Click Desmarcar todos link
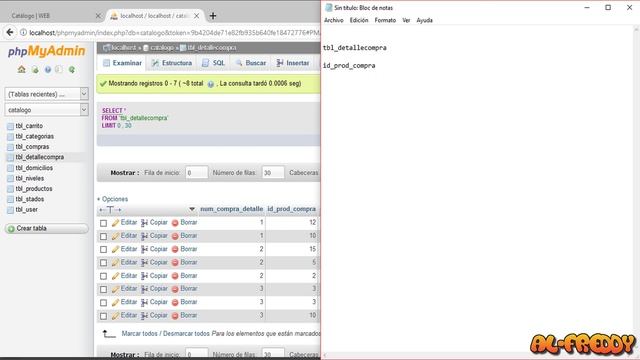The width and height of the screenshot is (640, 360). point(186,334)
